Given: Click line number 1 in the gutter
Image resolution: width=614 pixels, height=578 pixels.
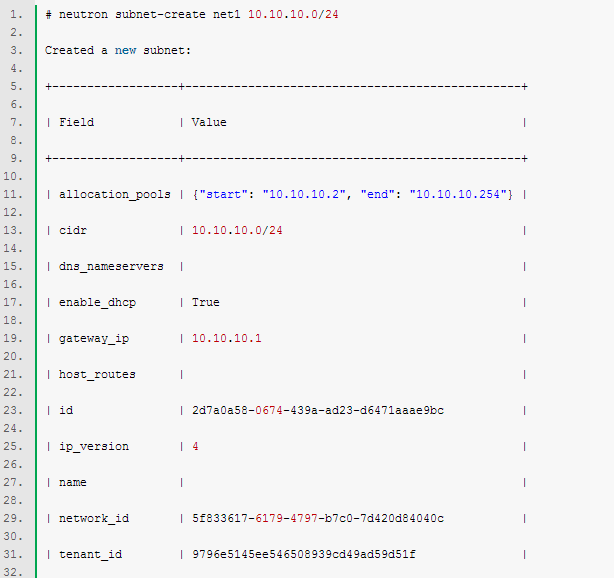Looking at the screenshot, I should coord(16,14).
